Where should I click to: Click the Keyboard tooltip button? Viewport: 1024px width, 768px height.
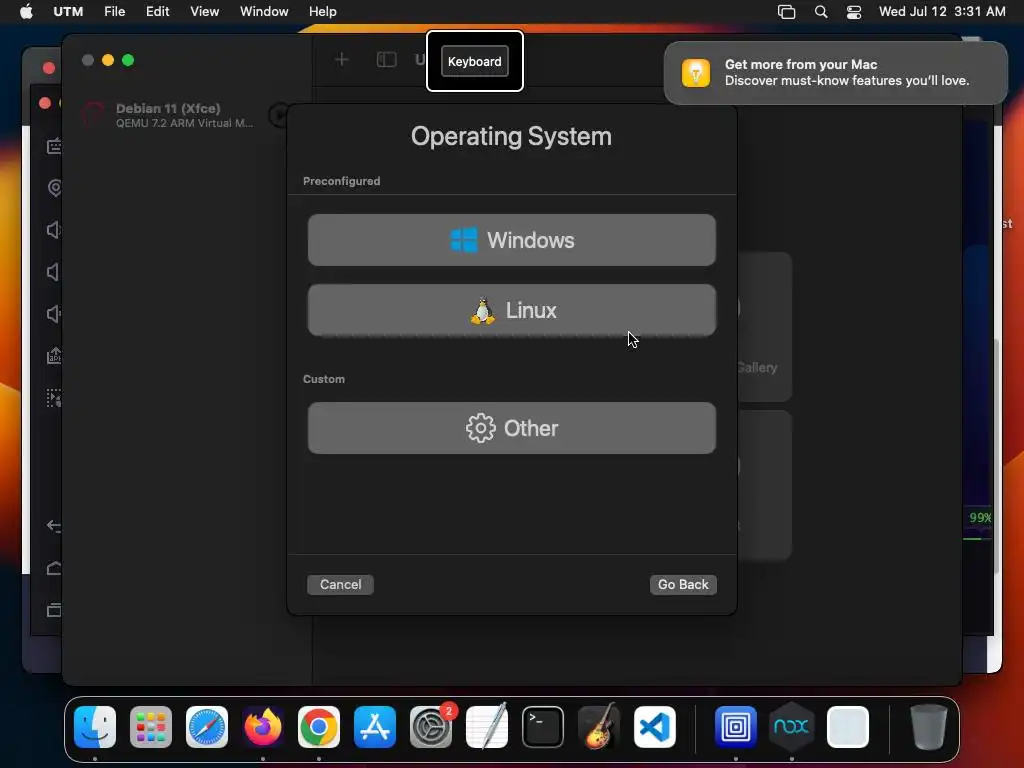point(475,61)
